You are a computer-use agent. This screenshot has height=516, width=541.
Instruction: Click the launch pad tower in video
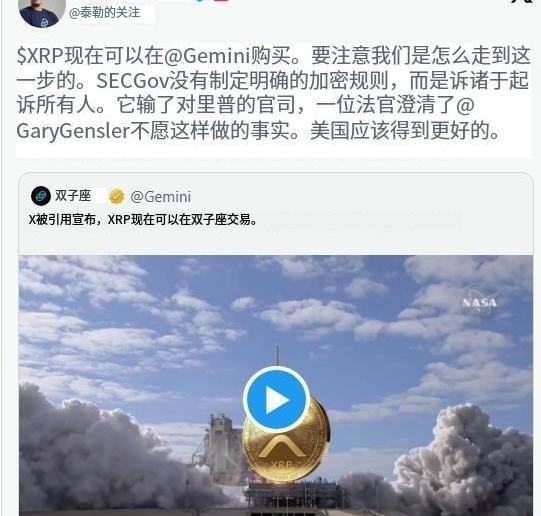[x=221, y=445]
